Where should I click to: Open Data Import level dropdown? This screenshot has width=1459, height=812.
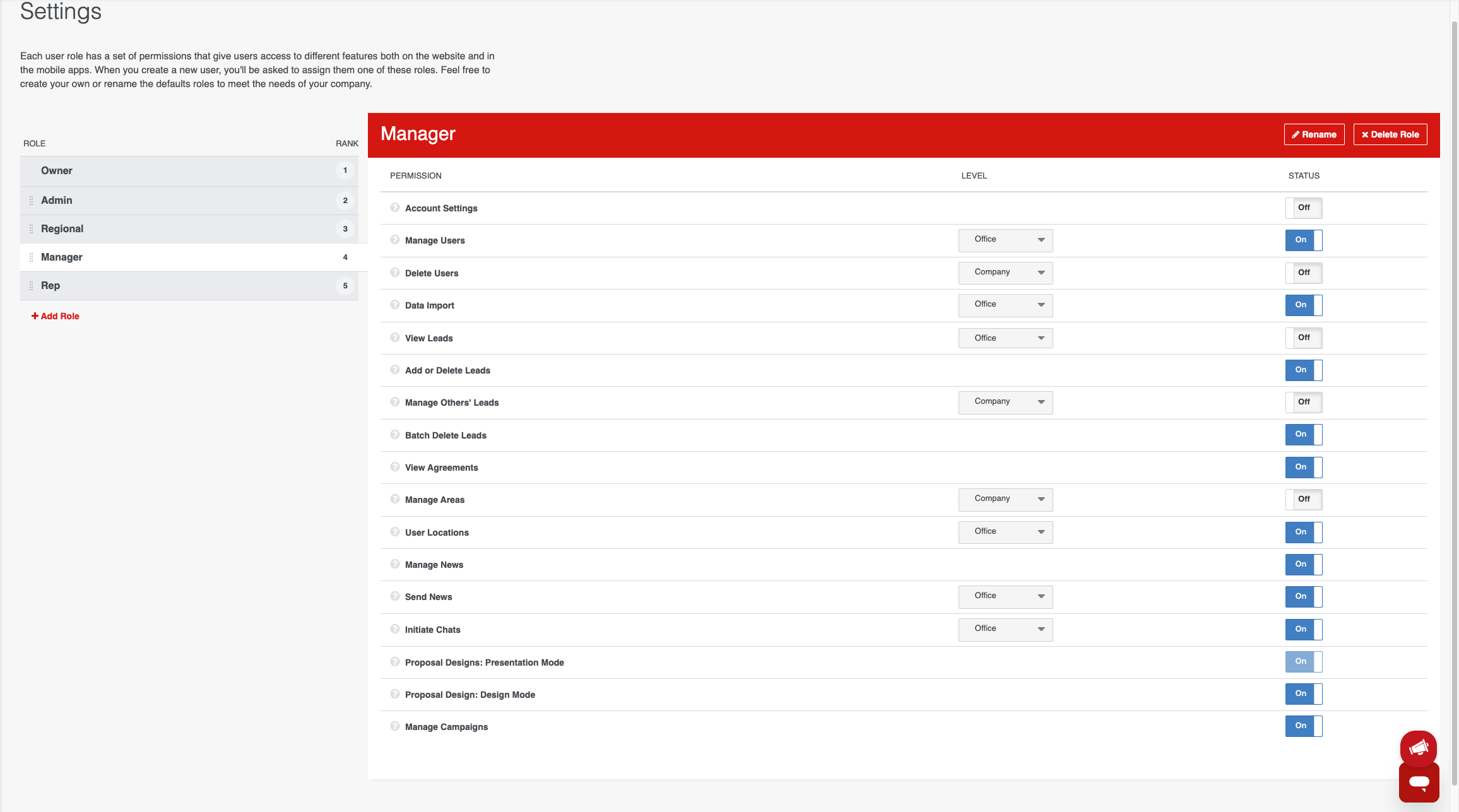1005,305
